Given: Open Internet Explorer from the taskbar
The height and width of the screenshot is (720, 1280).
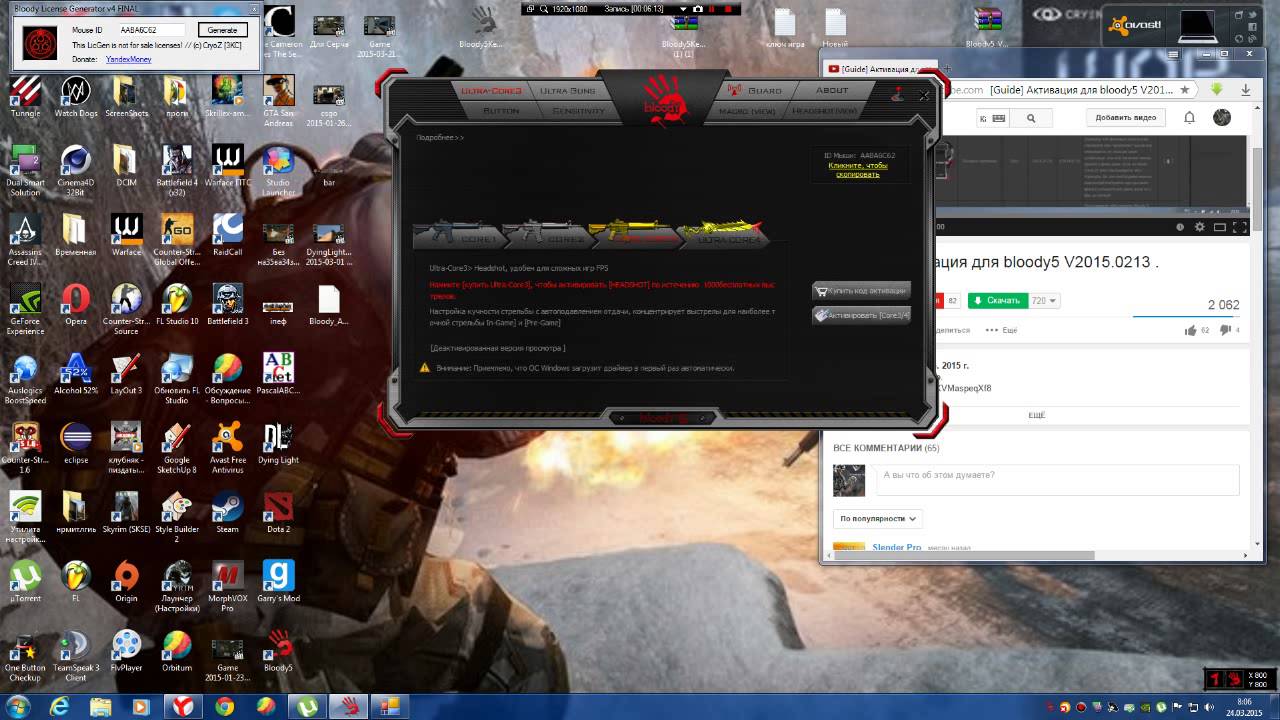Looking at the screenshot, I should (60, 706).
